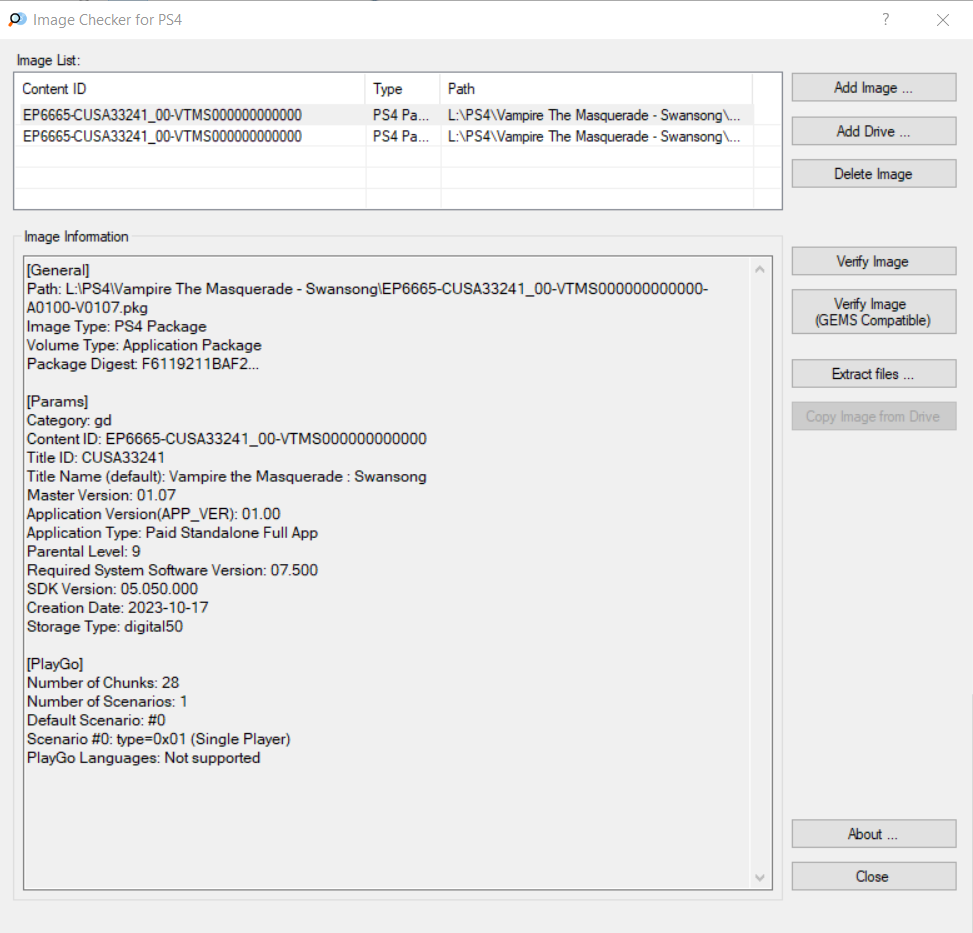Screen dimensions: 973x933
Task: Open the About dialog
Action: point(873,834)
